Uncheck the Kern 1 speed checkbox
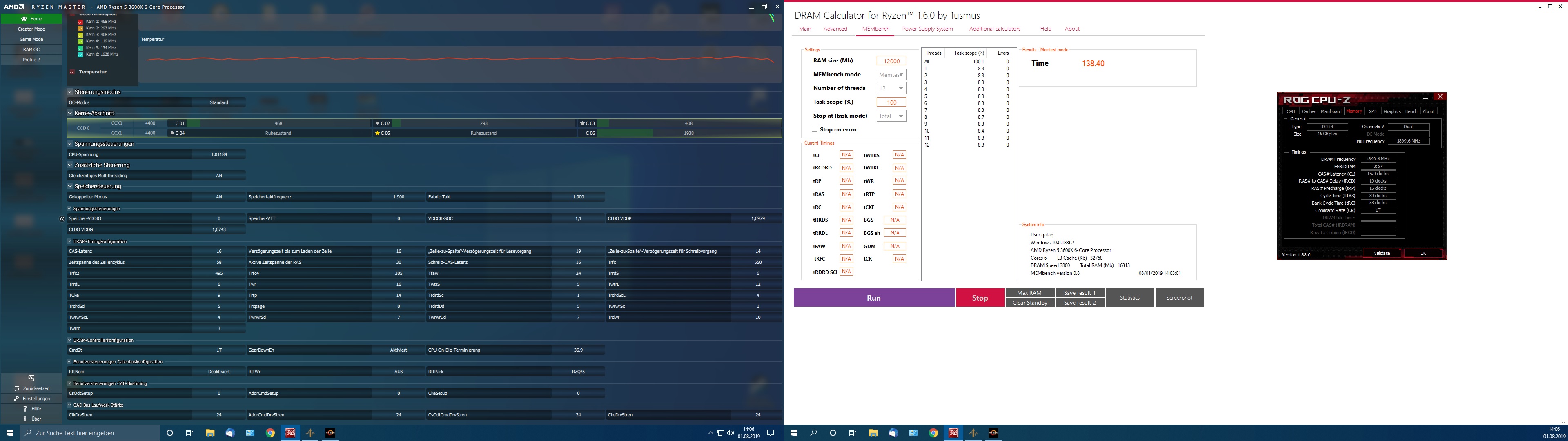The height and width of the screenshot is (441, 1568). 80,21
